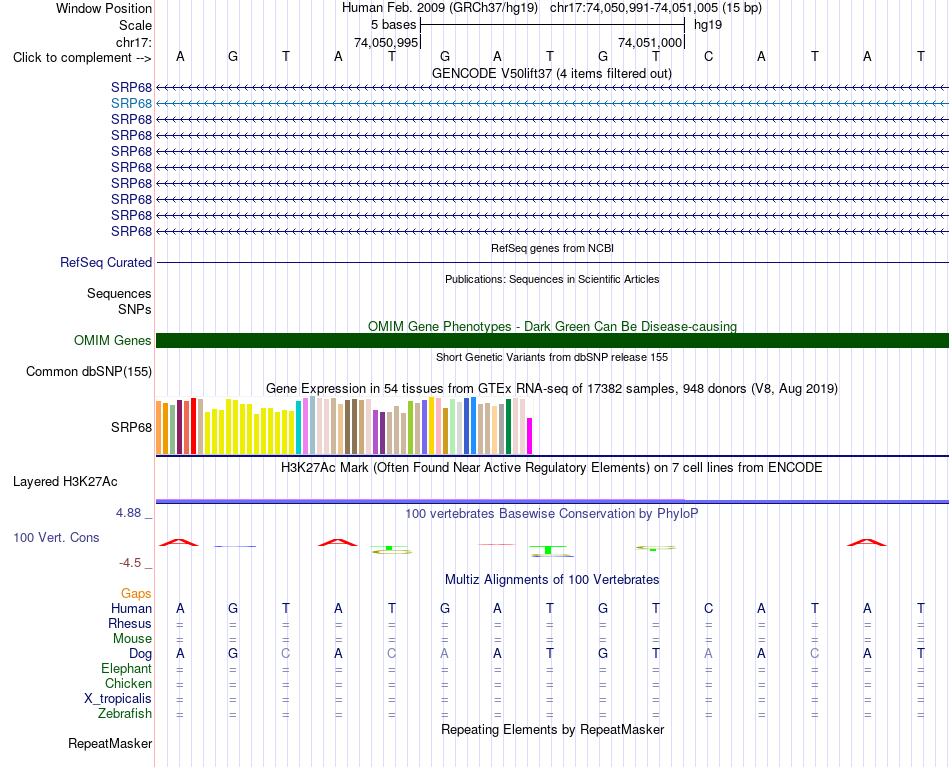Click the H3K27Ac Mark track title
The width and height of the screenshot is (950, 767).
(552, 468)
